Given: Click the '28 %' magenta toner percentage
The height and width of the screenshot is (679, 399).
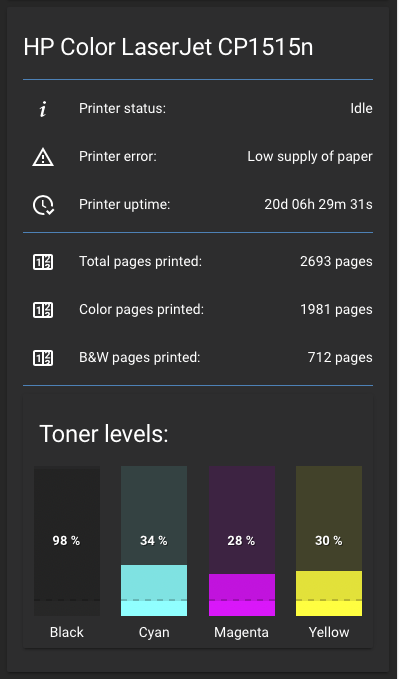Looking at the screenshot, I should pos(241,541).
